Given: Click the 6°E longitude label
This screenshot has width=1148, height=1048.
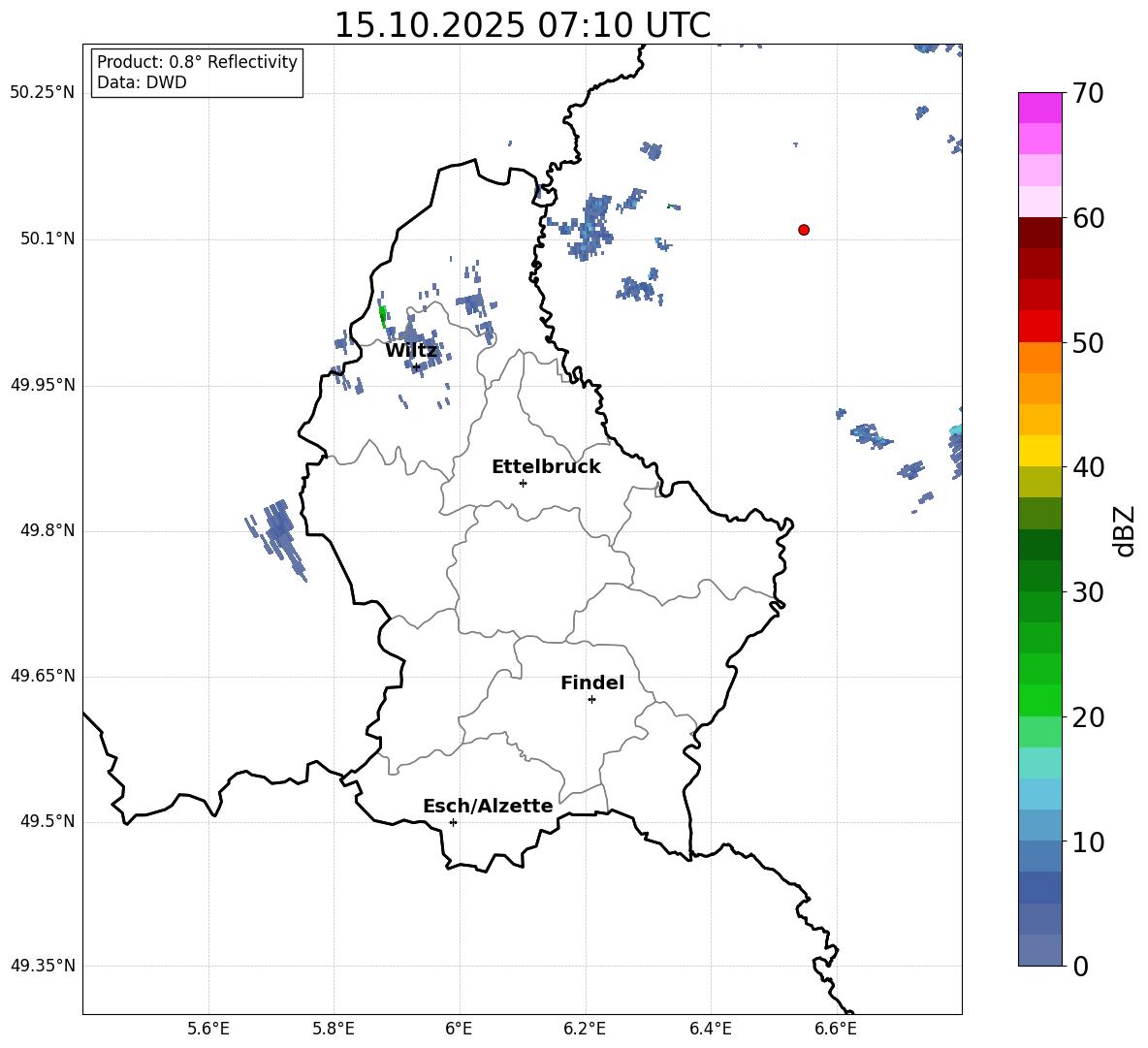Looking at the screenshot, I should coord(459,1029).
